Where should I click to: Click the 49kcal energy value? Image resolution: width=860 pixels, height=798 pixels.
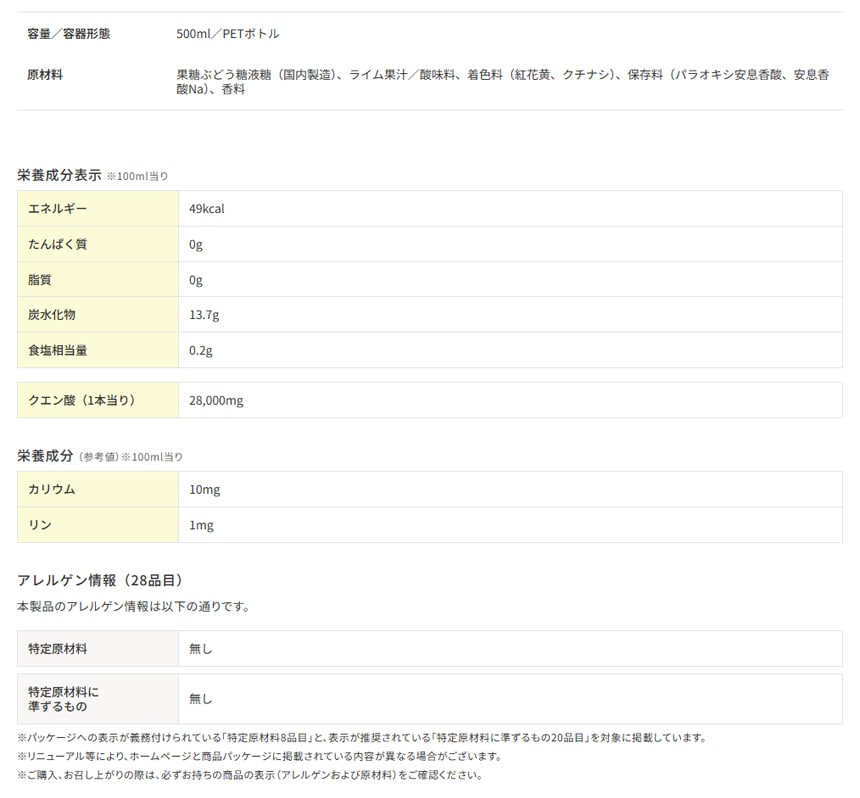[206, 209]
